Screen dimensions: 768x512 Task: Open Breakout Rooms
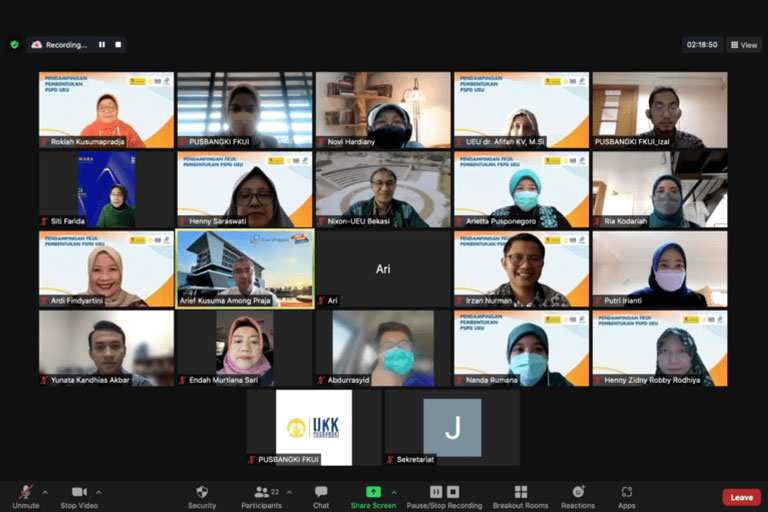[520, 492]
